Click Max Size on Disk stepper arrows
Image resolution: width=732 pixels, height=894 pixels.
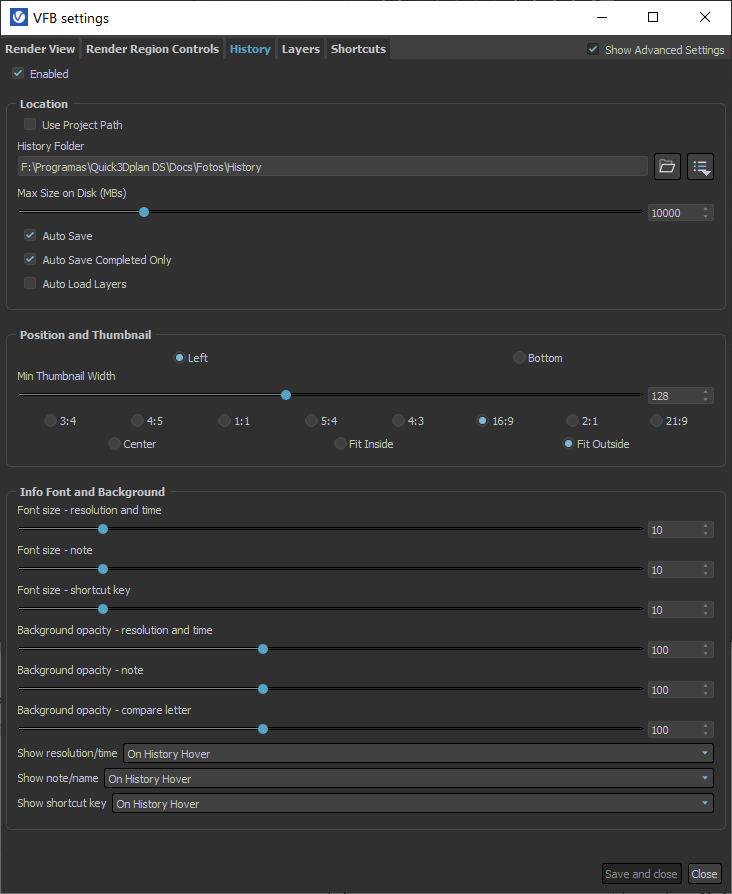pyautogui.click(x=706, y=213)
